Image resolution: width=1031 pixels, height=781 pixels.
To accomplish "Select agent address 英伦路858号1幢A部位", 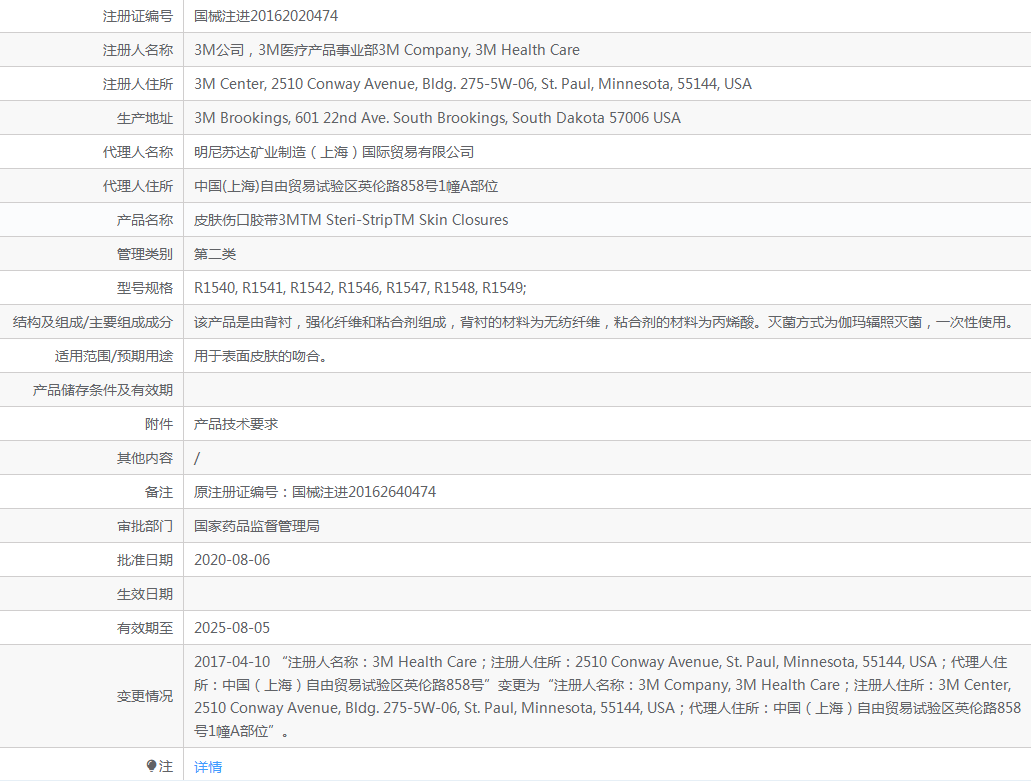I will pyautogui.click(x=346, y=186).
